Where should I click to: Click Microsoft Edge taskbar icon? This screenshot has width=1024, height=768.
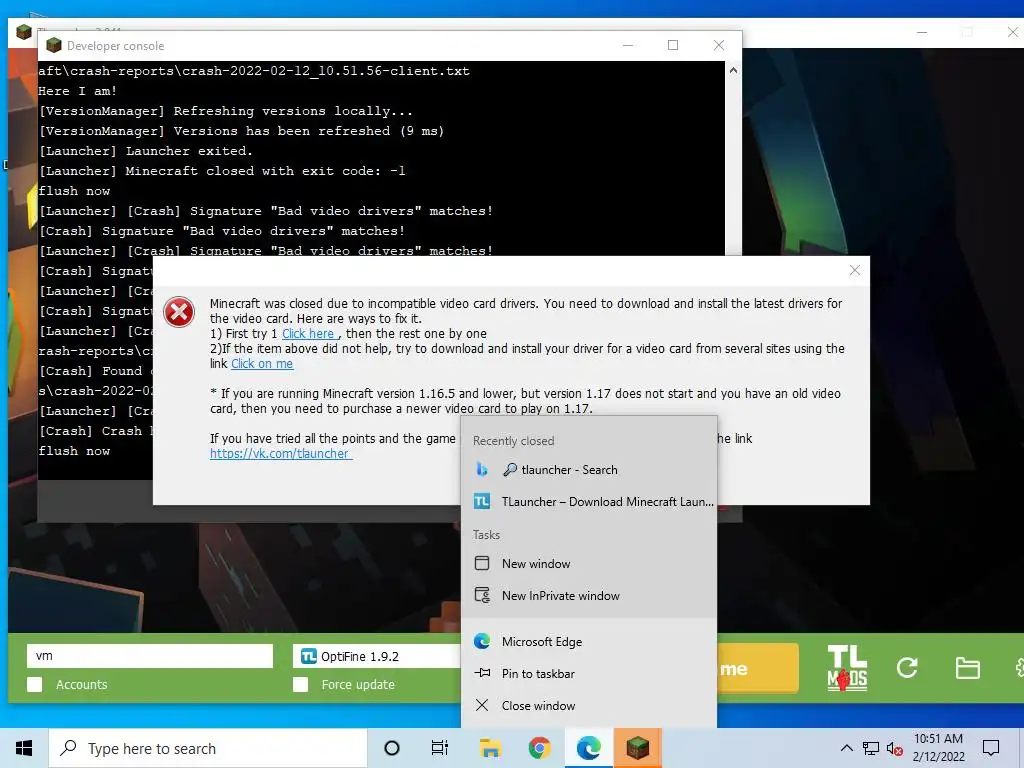(x=588, y=748)
